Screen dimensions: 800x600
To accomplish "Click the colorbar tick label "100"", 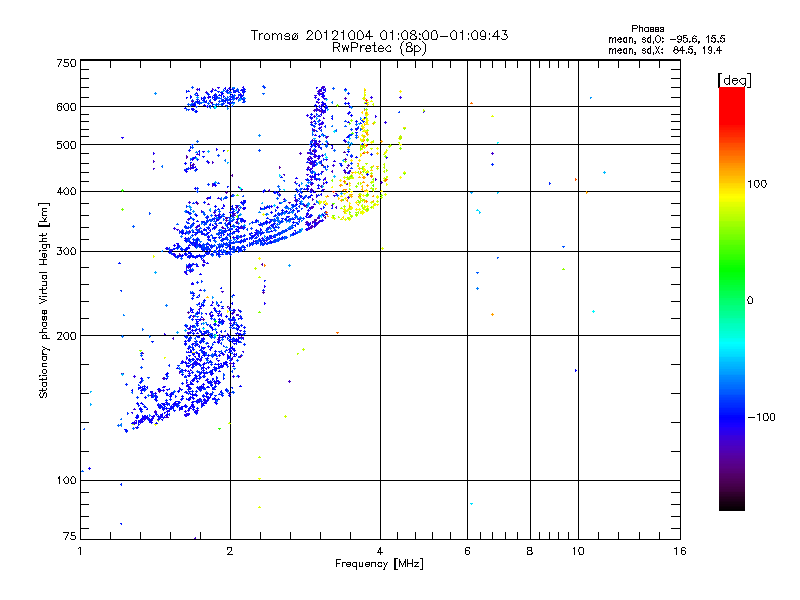I will pos(757,184).
